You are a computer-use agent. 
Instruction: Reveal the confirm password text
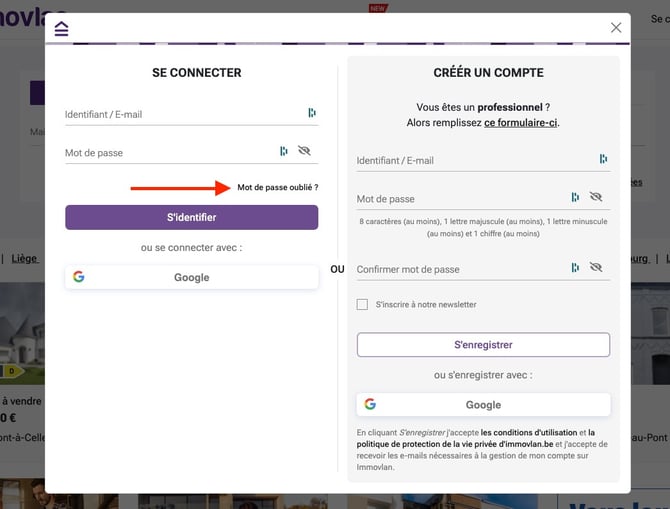[x=596, y=268]
